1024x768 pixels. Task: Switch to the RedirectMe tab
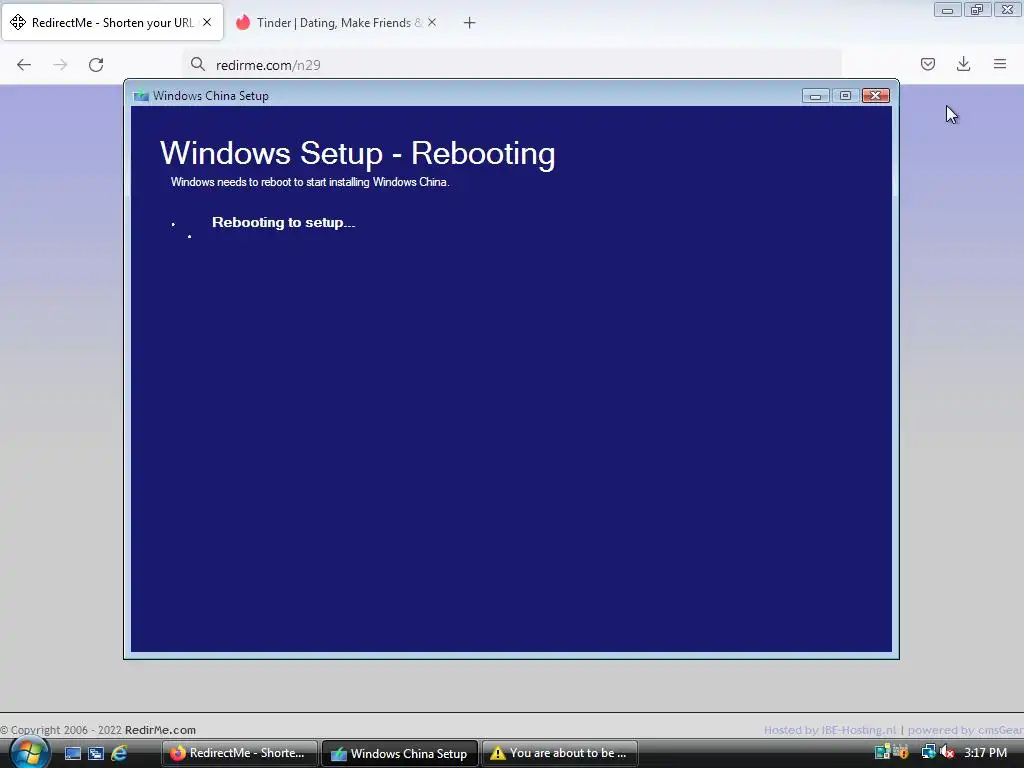pyautogui.click(x=112, y=22)
